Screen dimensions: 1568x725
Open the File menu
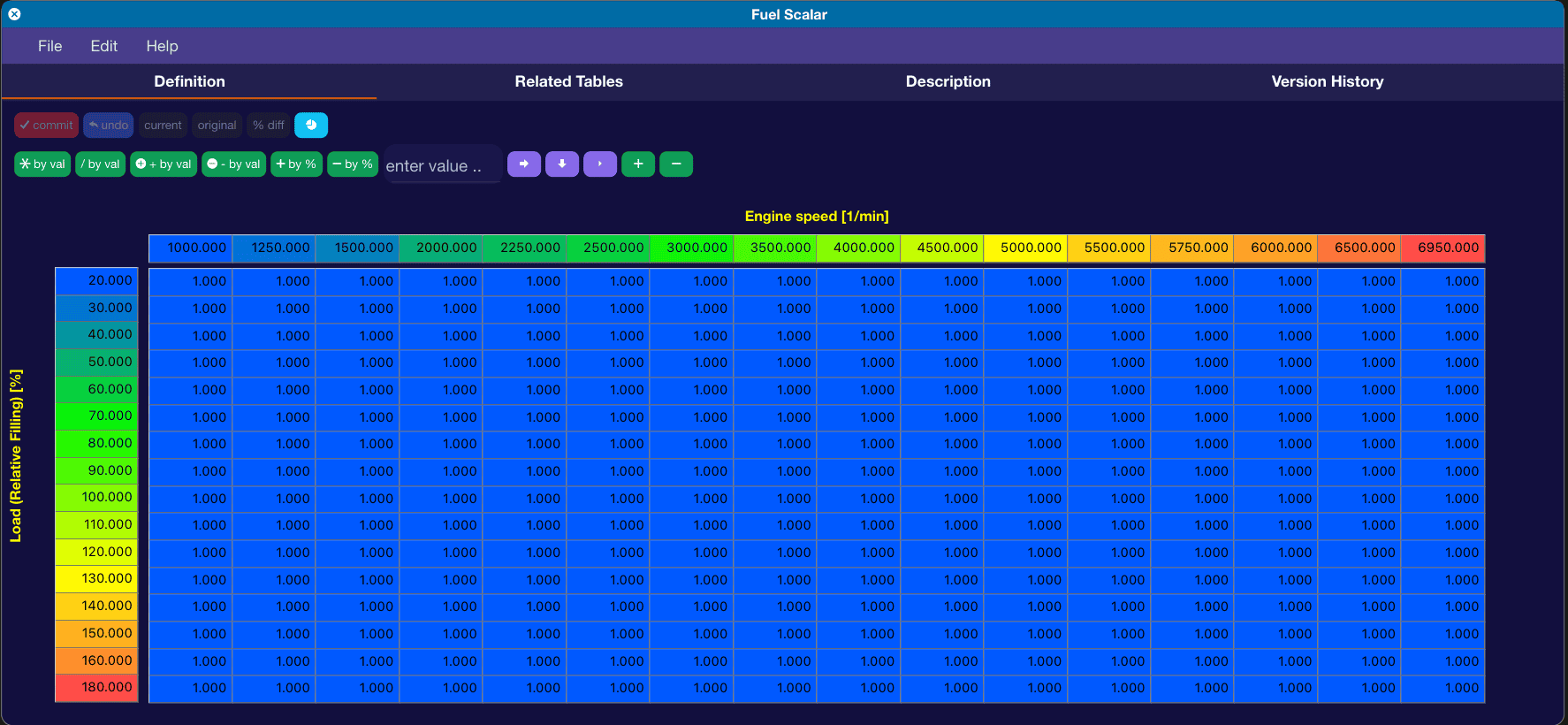pyautogui.click(x=49, y=46)
